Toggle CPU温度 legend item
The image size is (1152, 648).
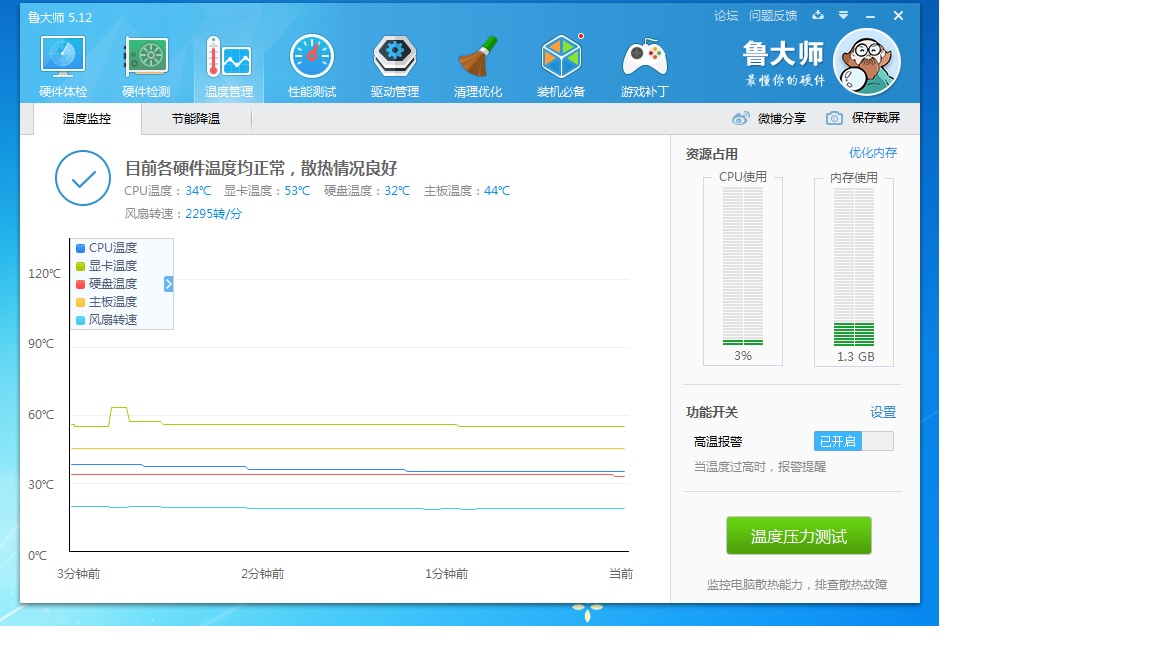107,248
